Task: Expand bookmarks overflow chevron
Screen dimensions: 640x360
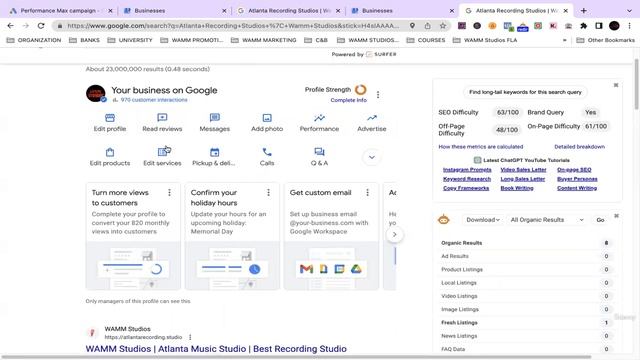Action: coord(564,40)
